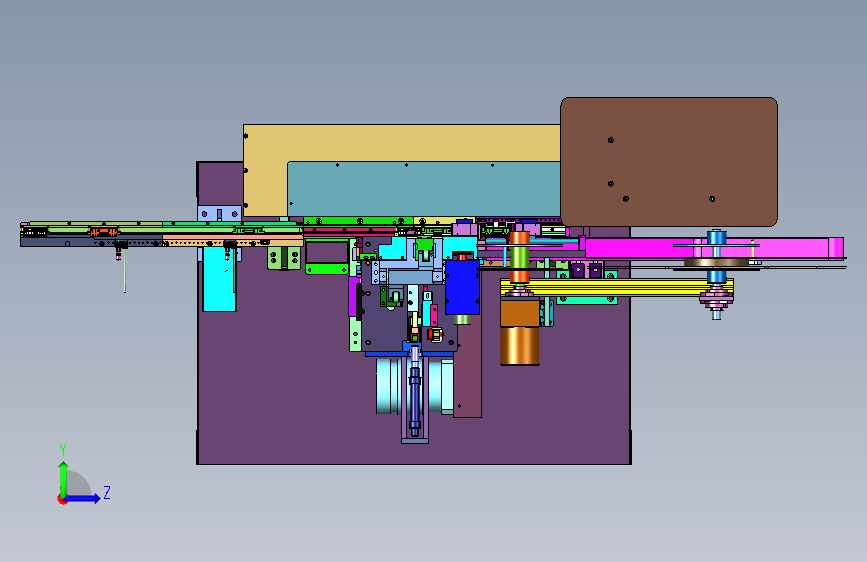Screen dimensions: 867x562
Task: Select the gold cylindrical motor body
Action: pos(520,346)
